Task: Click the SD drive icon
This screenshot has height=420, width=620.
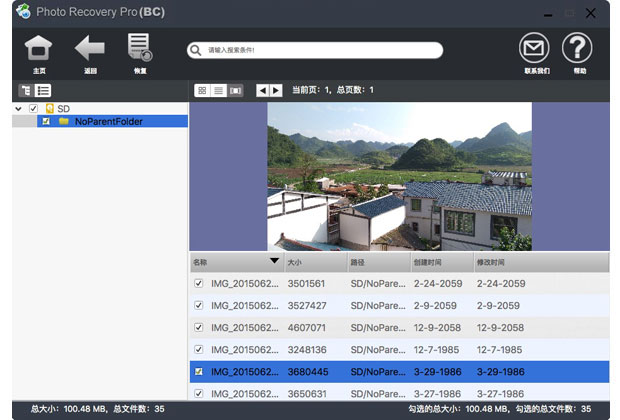Action: click(x=49, y=108)
